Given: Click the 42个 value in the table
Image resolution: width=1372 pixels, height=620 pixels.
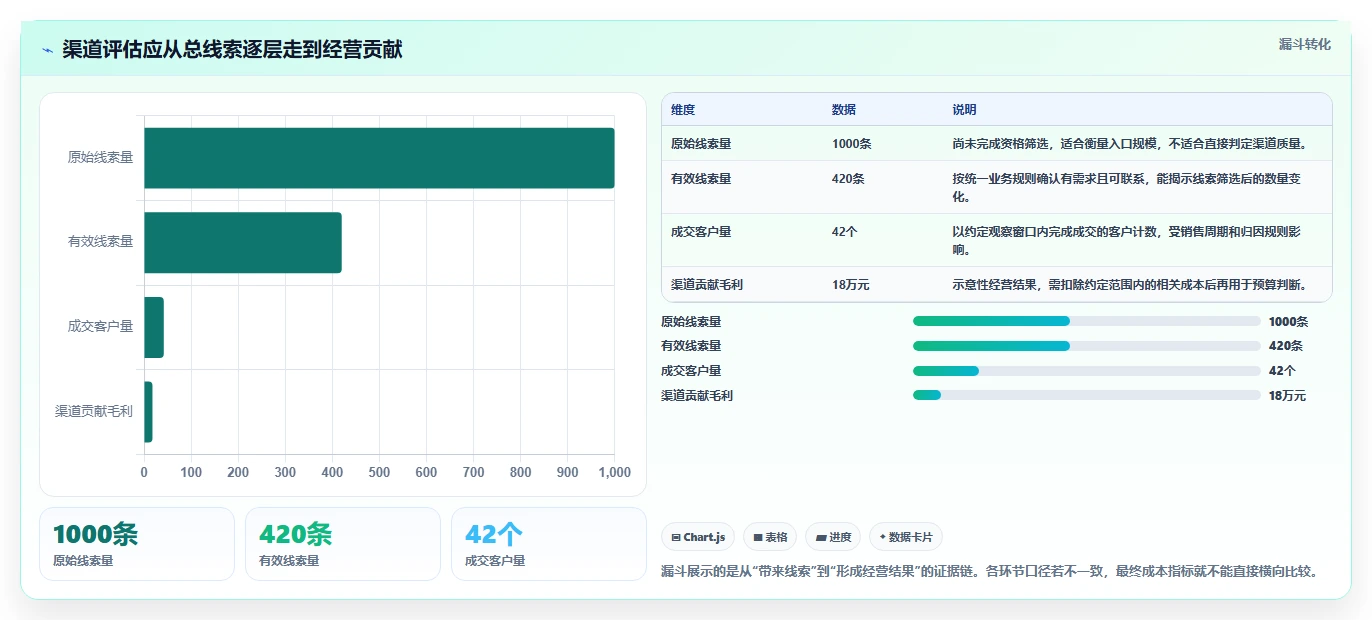Looking at the screenshot, I should [x=845, y=232].
